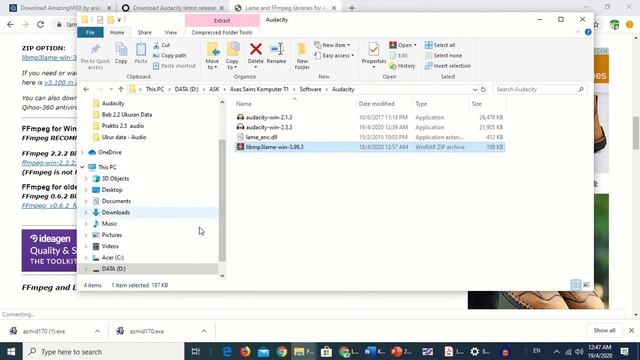Navigate back in File Explorer
This screenshot has width=640, height=360.
86,89
